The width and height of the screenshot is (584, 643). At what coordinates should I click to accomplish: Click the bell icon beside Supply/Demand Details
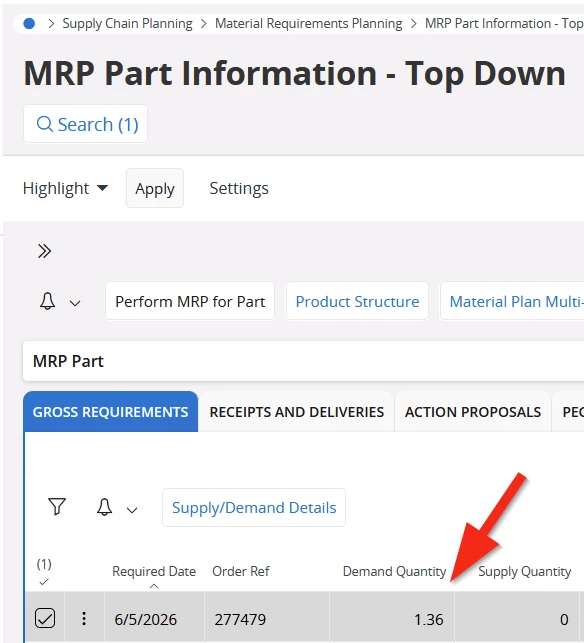coord(105,507)
